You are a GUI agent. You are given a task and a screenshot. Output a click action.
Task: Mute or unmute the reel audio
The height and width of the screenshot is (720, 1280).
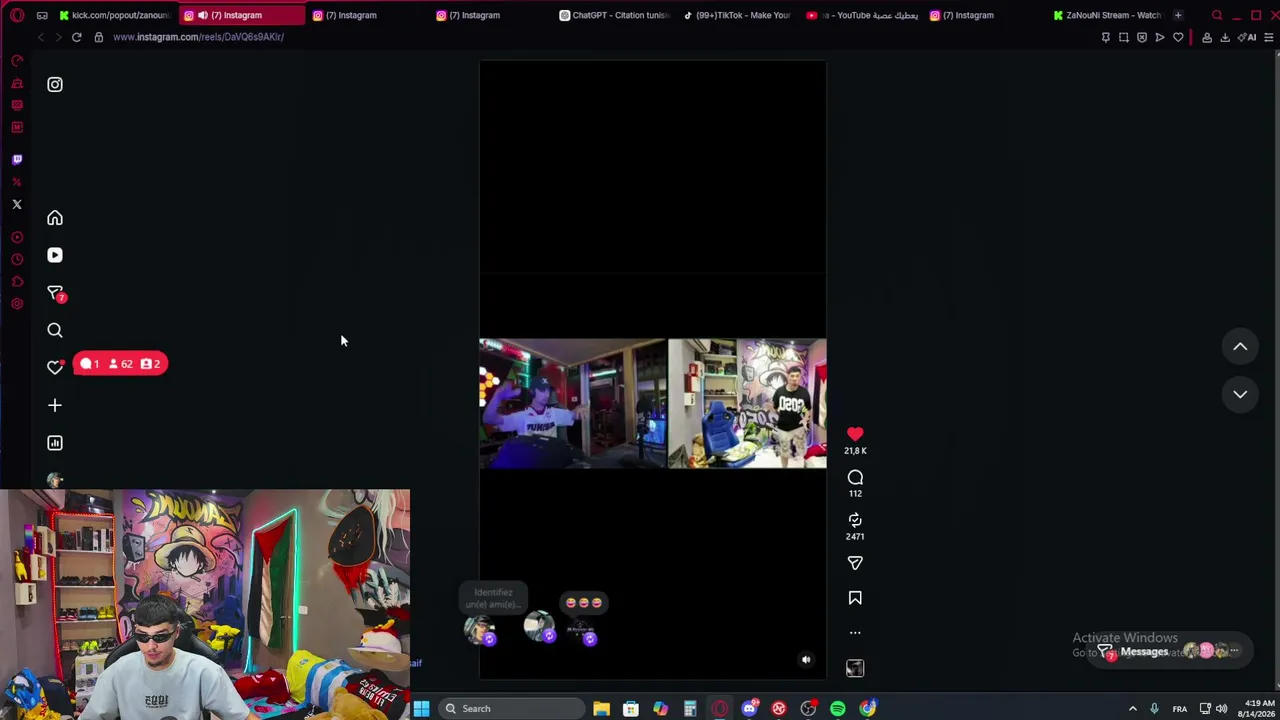coord(806,660)
